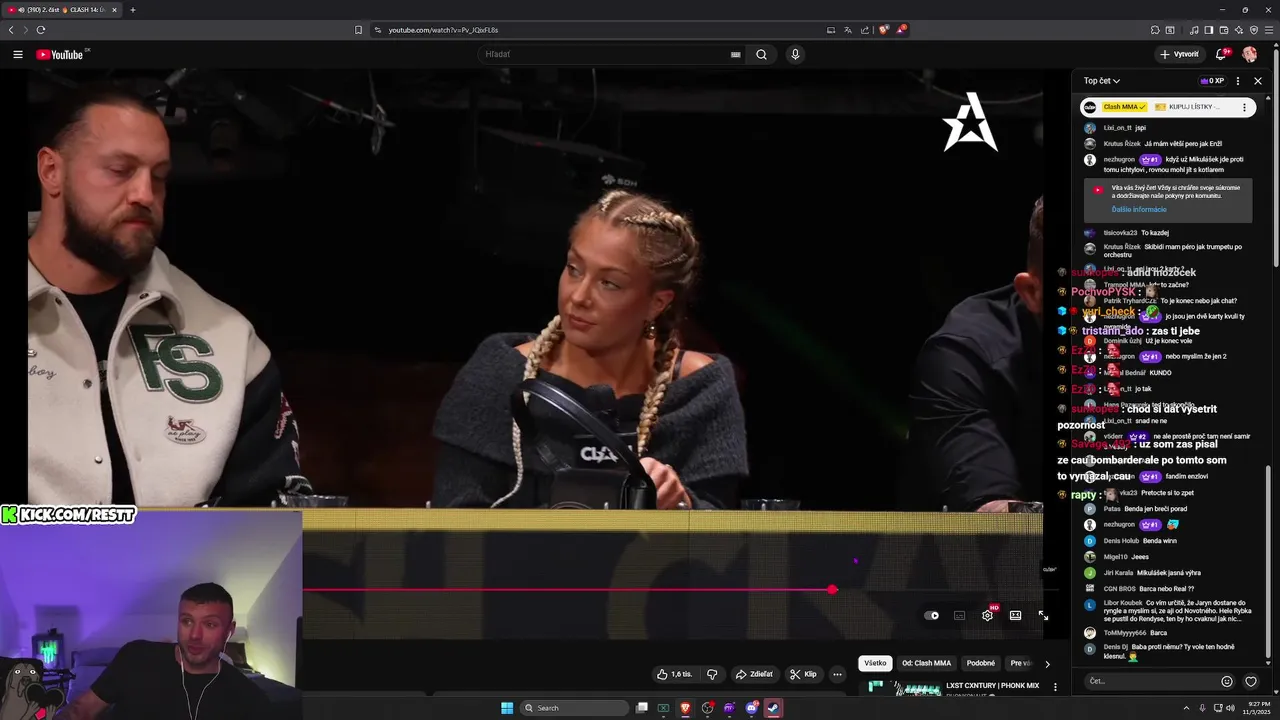
Task: Open a new browser tab
Action: [133, 10]
